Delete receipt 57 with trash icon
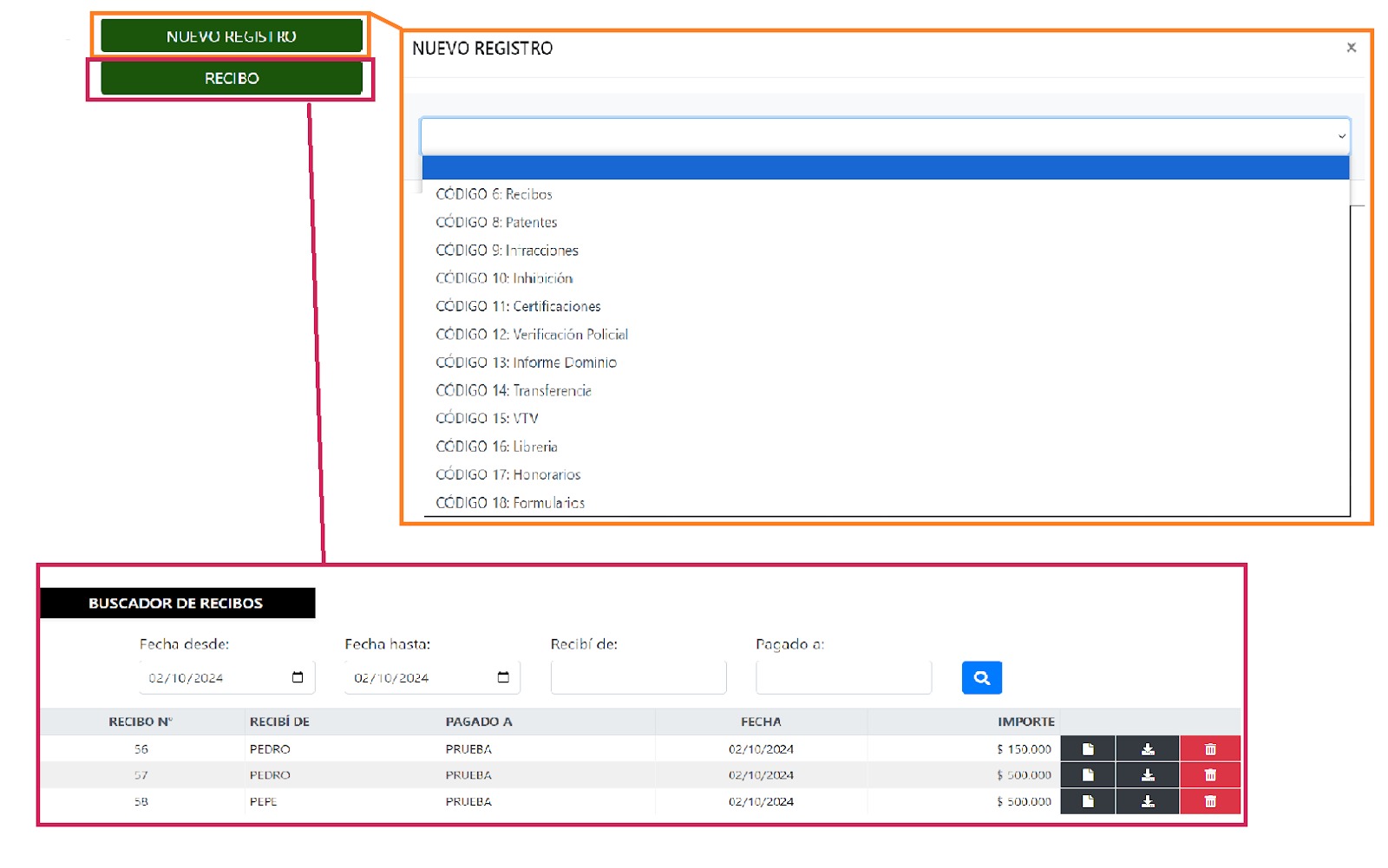The image size is (1388, 868). point(1210,774)
